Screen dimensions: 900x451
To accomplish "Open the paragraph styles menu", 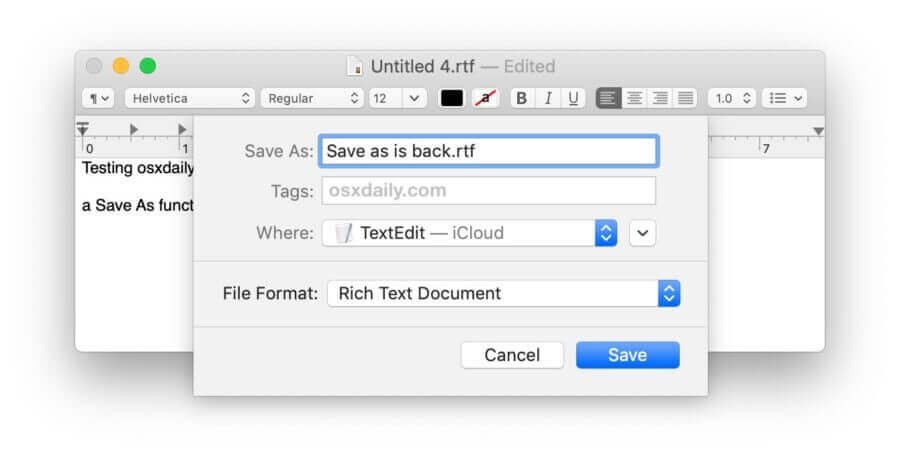I will pyautogui.click(x=98, y=98).
